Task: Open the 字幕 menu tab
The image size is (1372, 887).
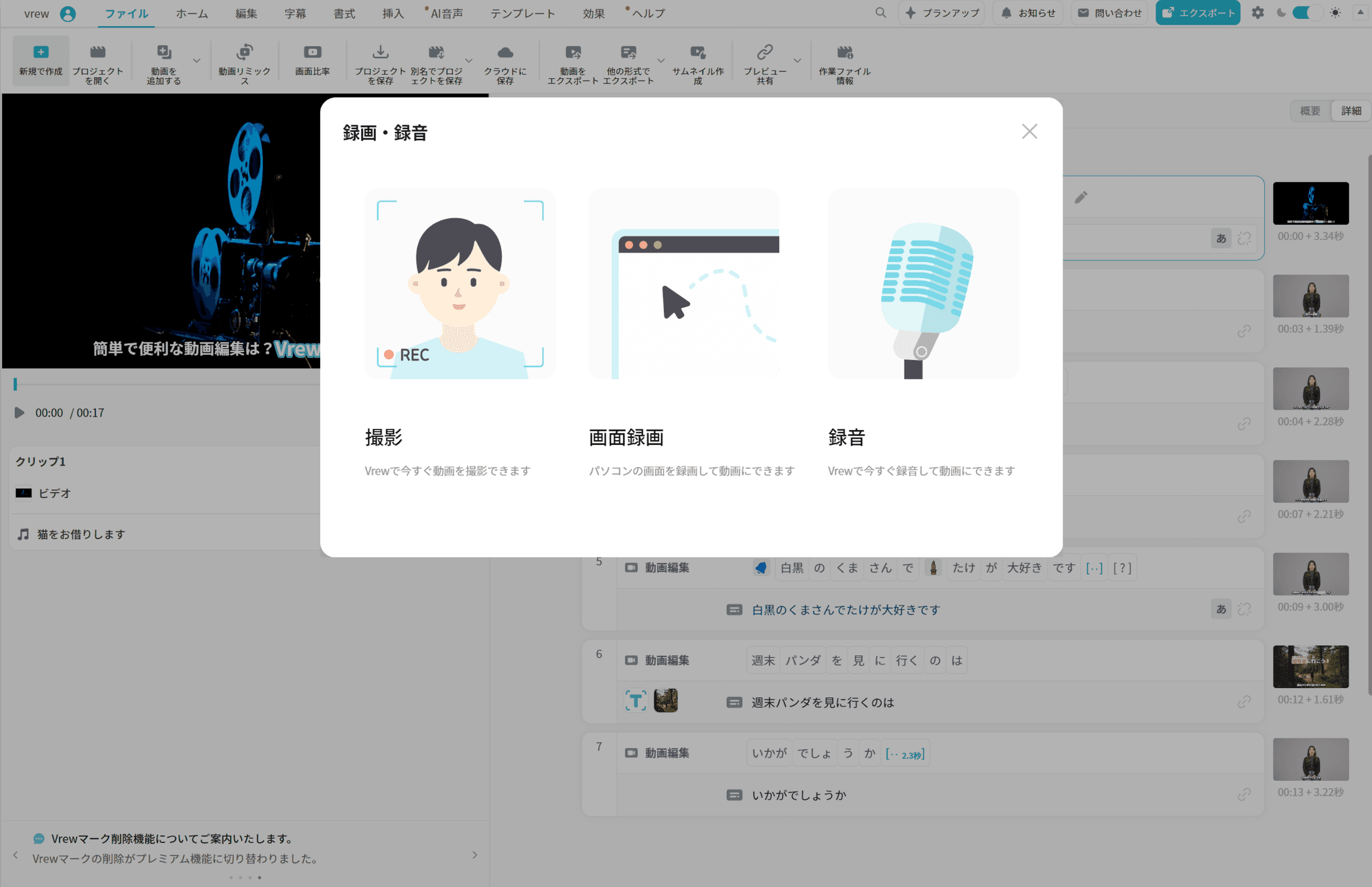Action: click(295, 13)
